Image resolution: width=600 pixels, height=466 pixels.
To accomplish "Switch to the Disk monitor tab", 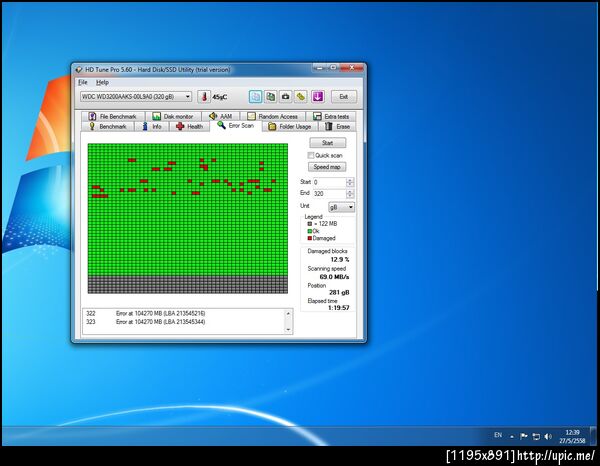I will pyautogui.click(x=173, y=116).
